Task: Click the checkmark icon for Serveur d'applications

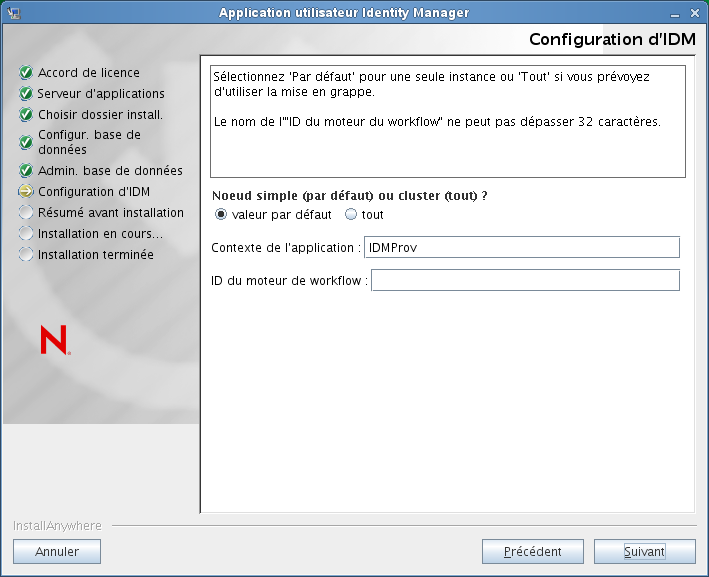Action: [x=26, y=94]
